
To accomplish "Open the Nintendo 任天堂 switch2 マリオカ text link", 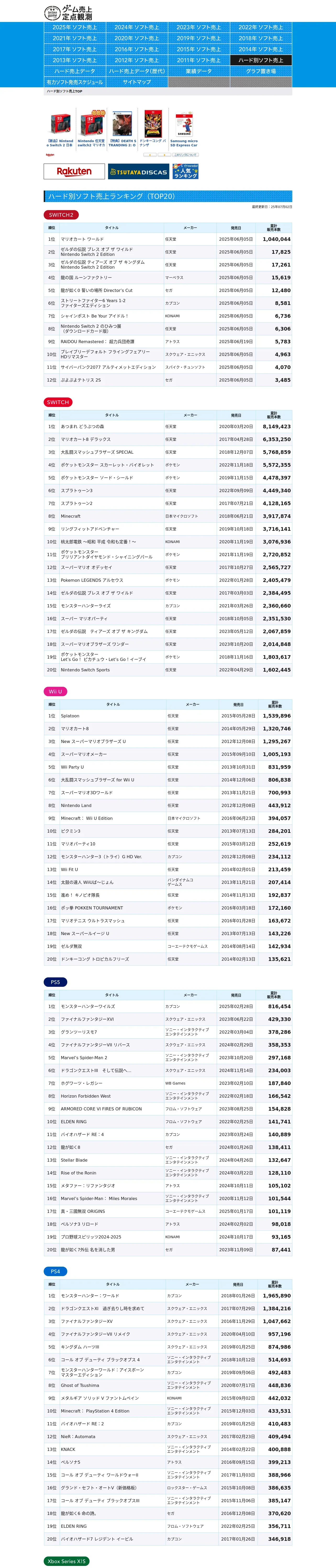I will [x=91, y=143].
